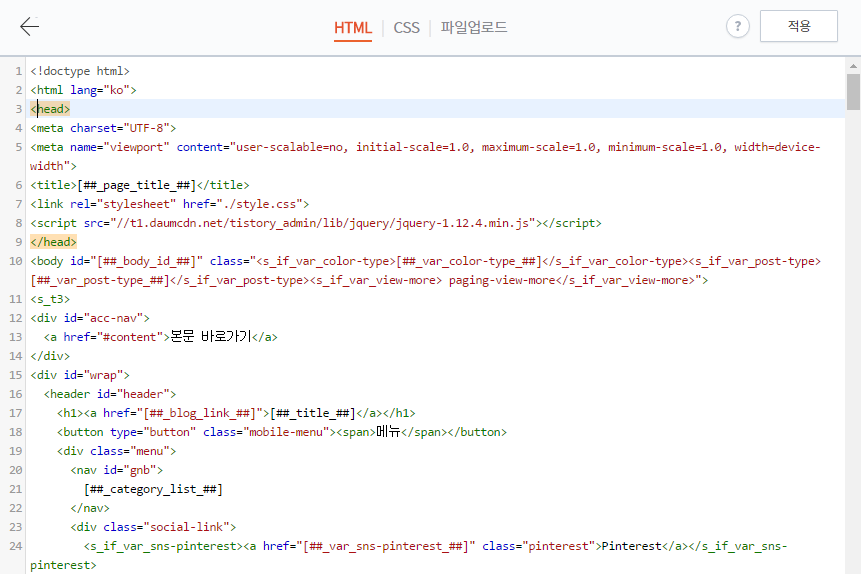The width and height of the screenshot is (861, 574).
Task: Click the h1 [##_title_##] line
Action: (x=236, y=413)
